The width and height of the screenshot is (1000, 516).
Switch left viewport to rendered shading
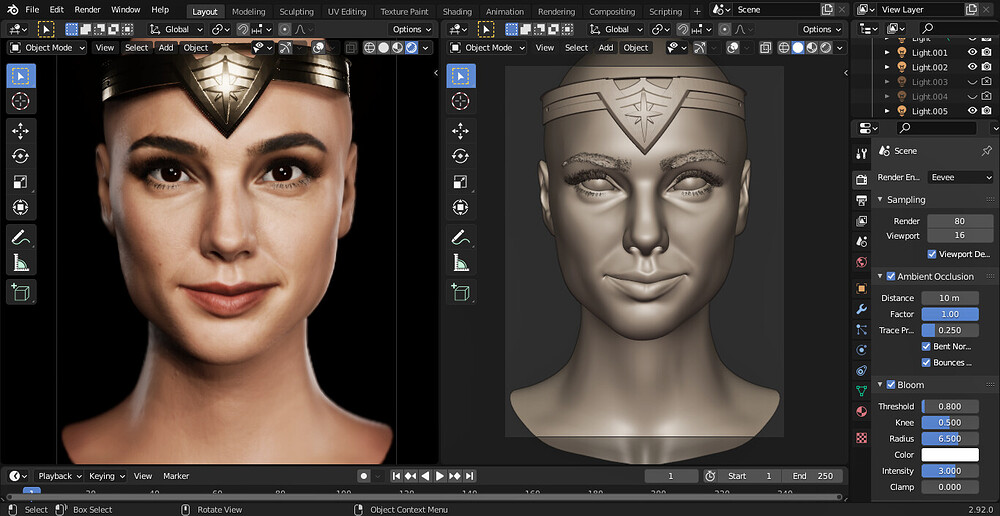point(411,47)
